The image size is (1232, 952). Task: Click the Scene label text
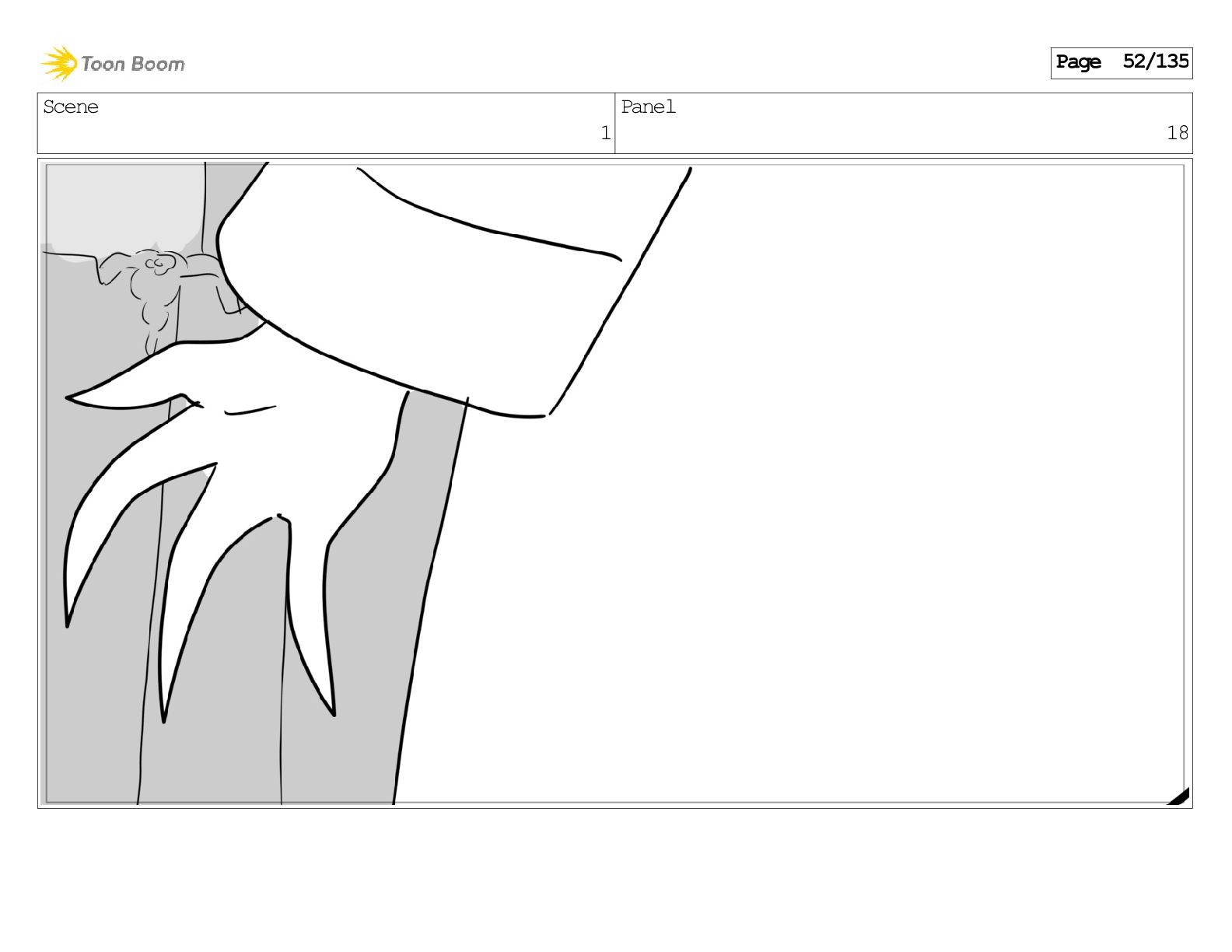[71, 107]
